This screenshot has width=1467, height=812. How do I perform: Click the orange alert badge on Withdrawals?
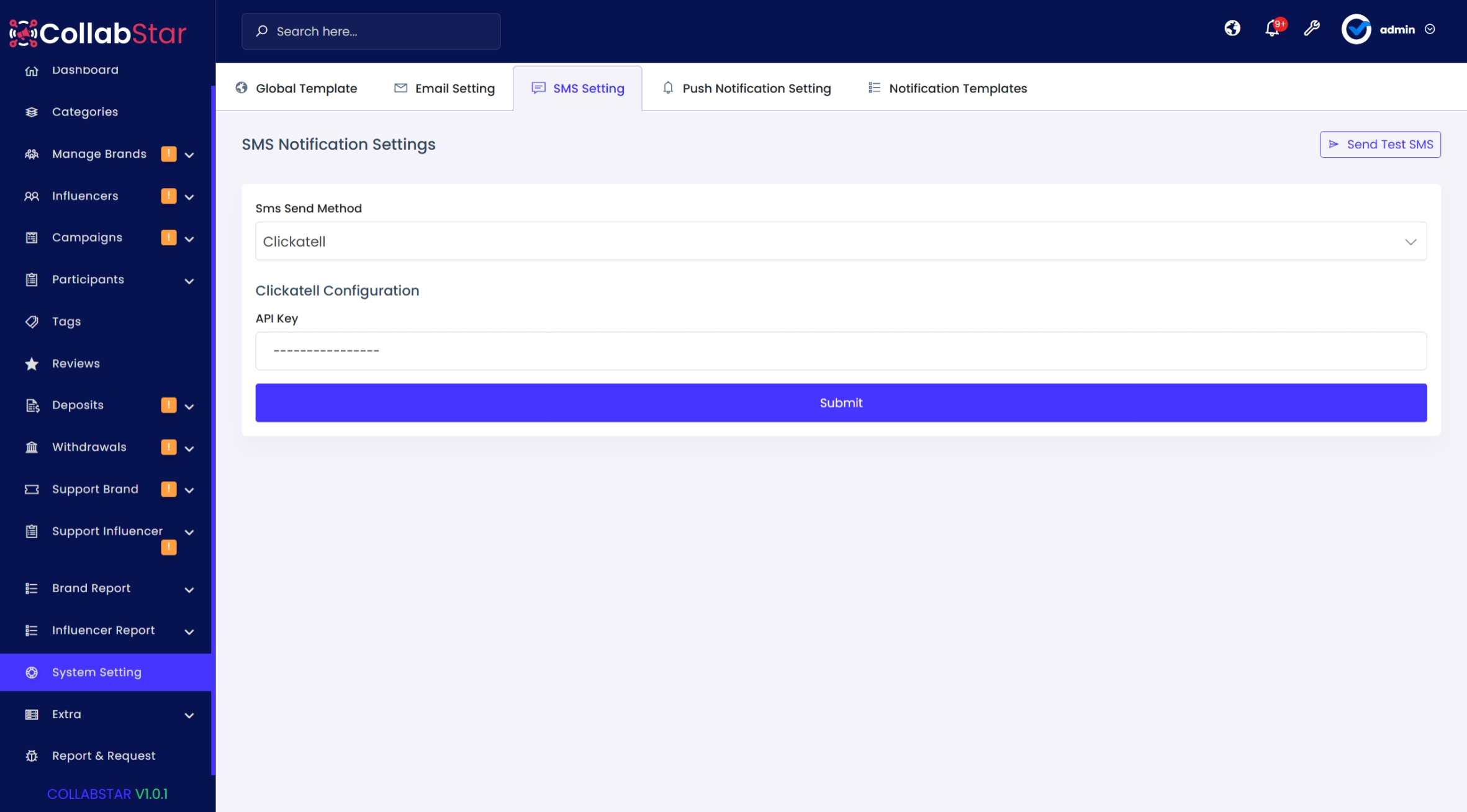(169, 447)
